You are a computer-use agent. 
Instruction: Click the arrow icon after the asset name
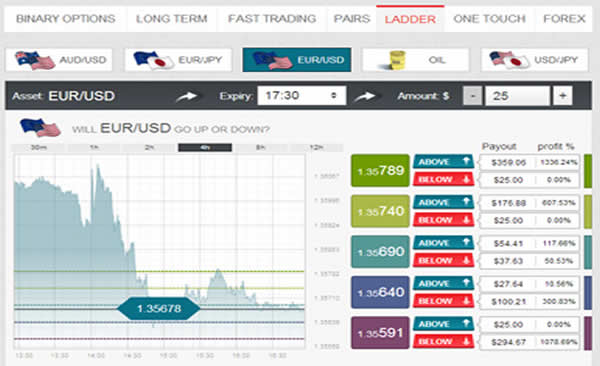(x=187, y=96)
